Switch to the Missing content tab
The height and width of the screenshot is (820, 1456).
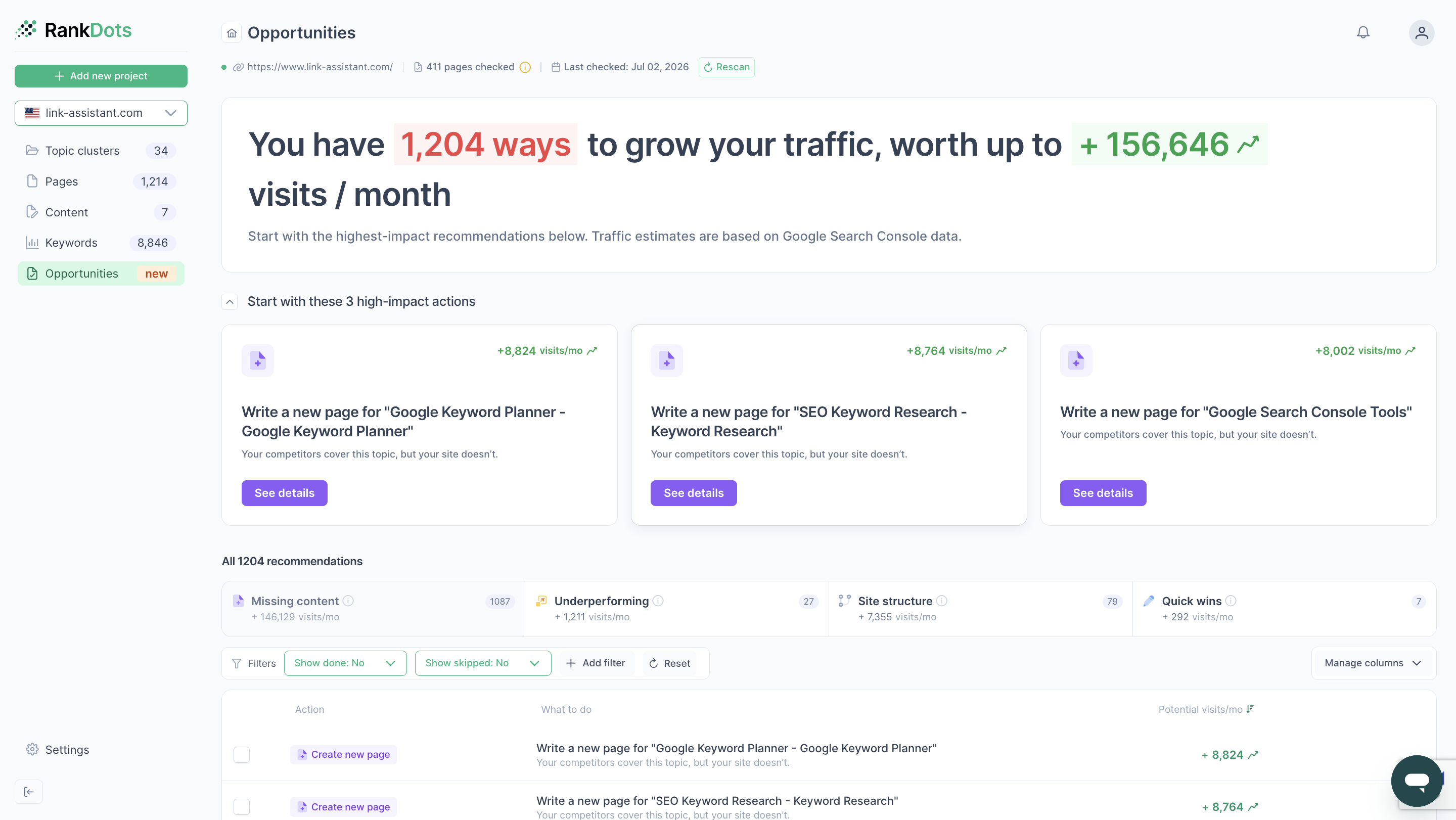pyautogui.click(x=374, y=609)
